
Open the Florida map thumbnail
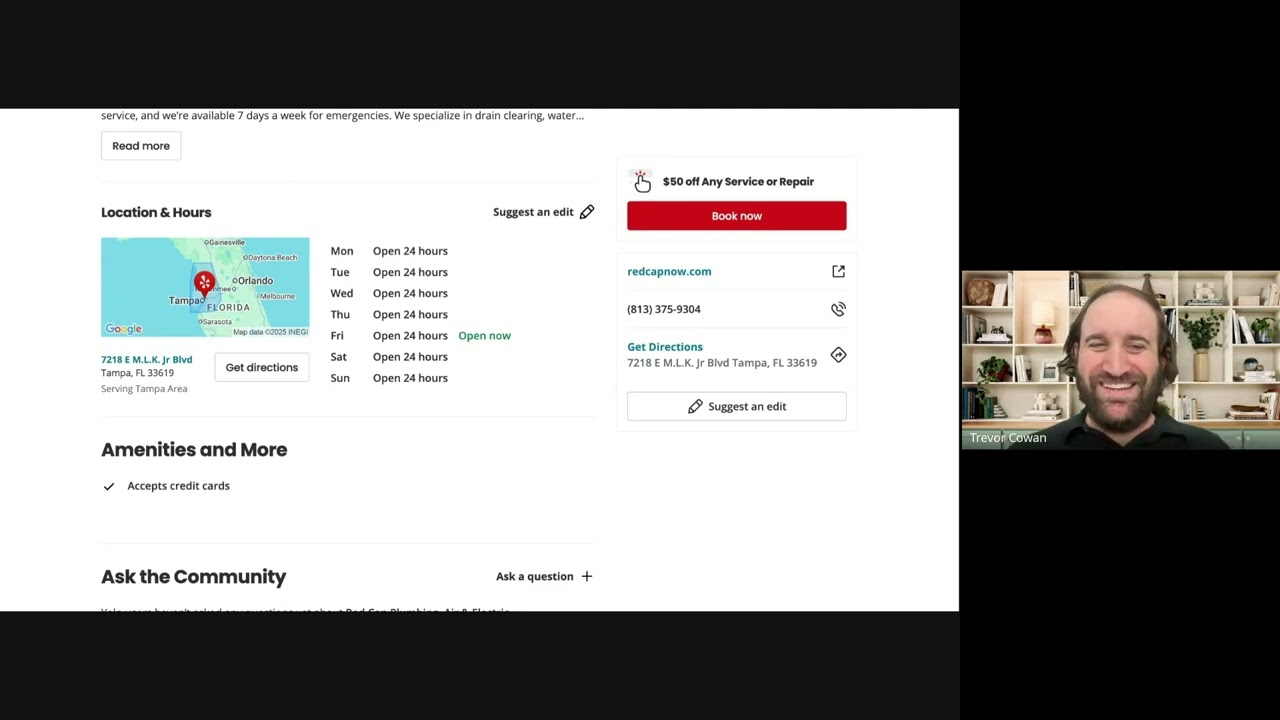(x=205, y=287)
